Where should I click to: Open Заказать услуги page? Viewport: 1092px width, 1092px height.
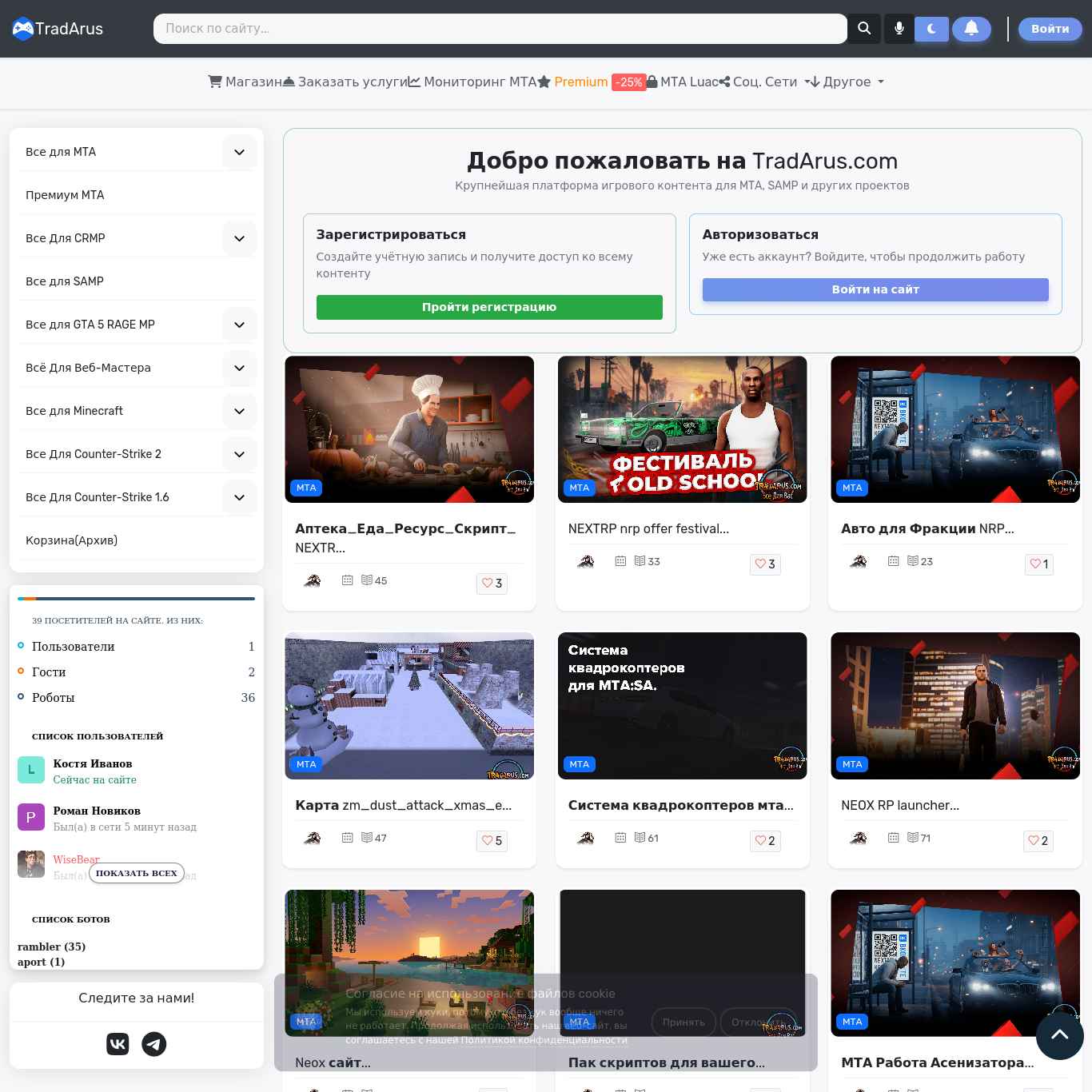(345, 82)
